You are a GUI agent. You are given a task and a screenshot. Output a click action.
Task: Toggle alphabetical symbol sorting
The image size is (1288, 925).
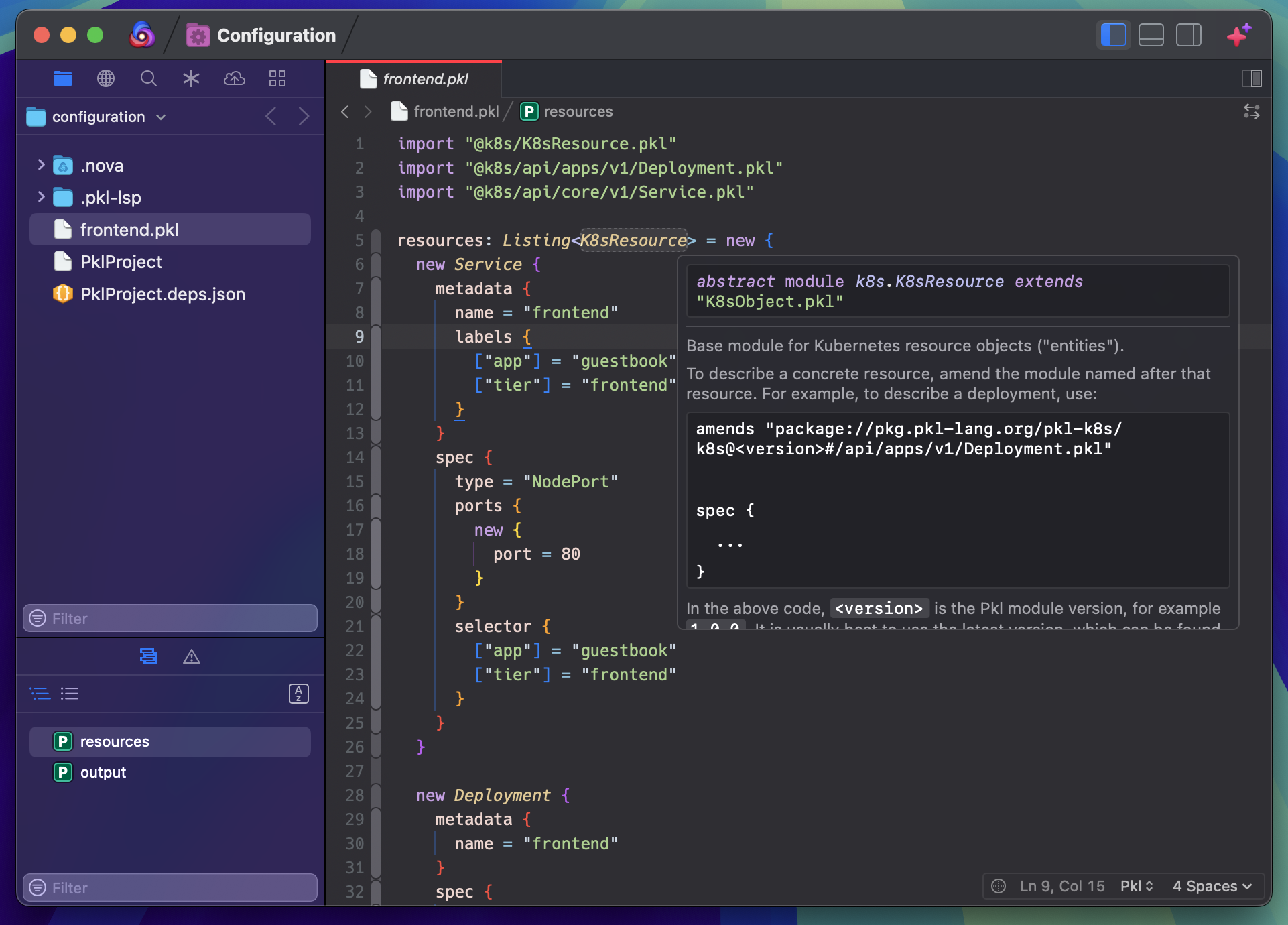pyautogui.click(x=299, y=694)
